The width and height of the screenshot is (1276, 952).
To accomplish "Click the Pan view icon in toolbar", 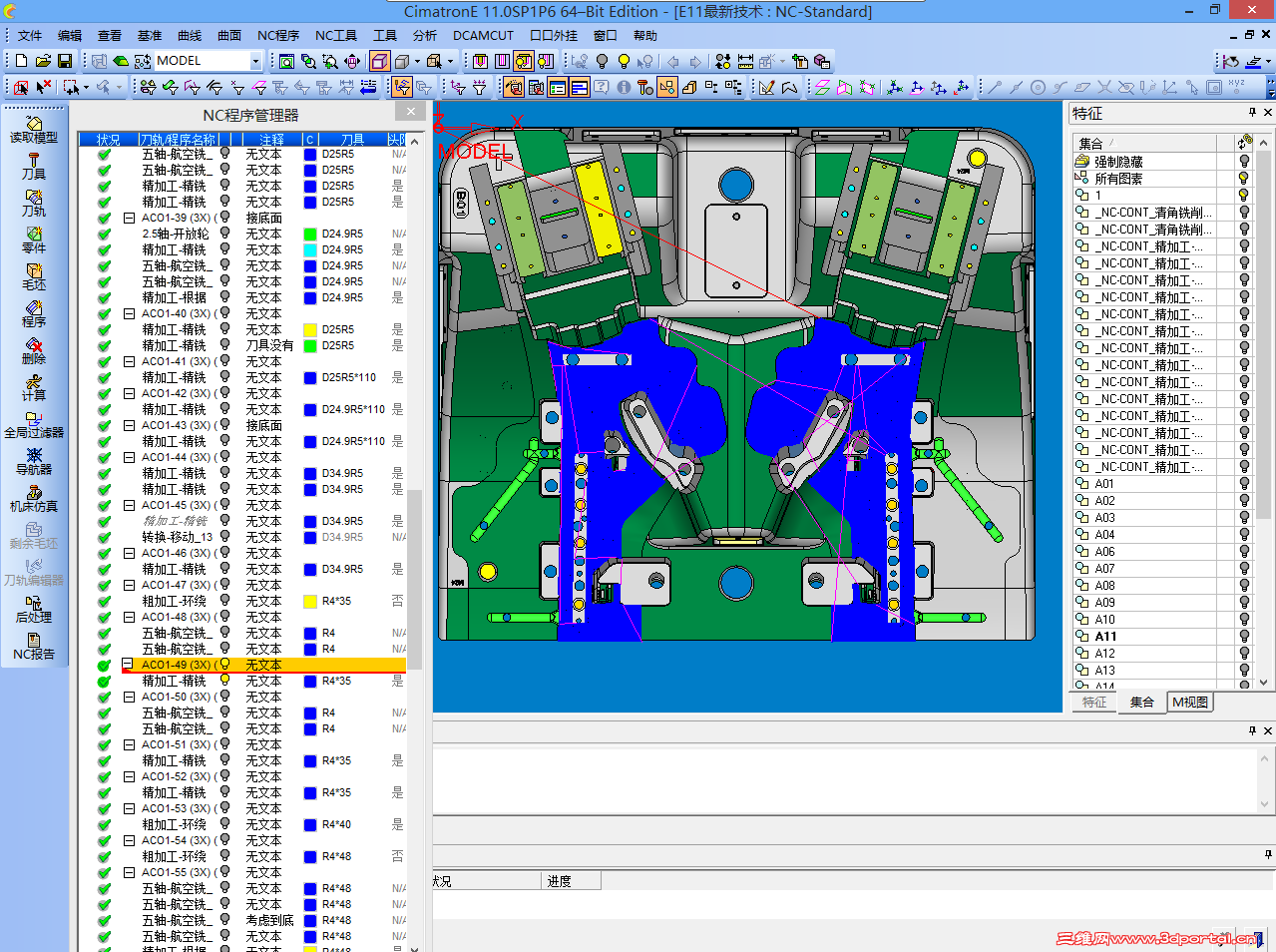I will click(x=352, y=61).
